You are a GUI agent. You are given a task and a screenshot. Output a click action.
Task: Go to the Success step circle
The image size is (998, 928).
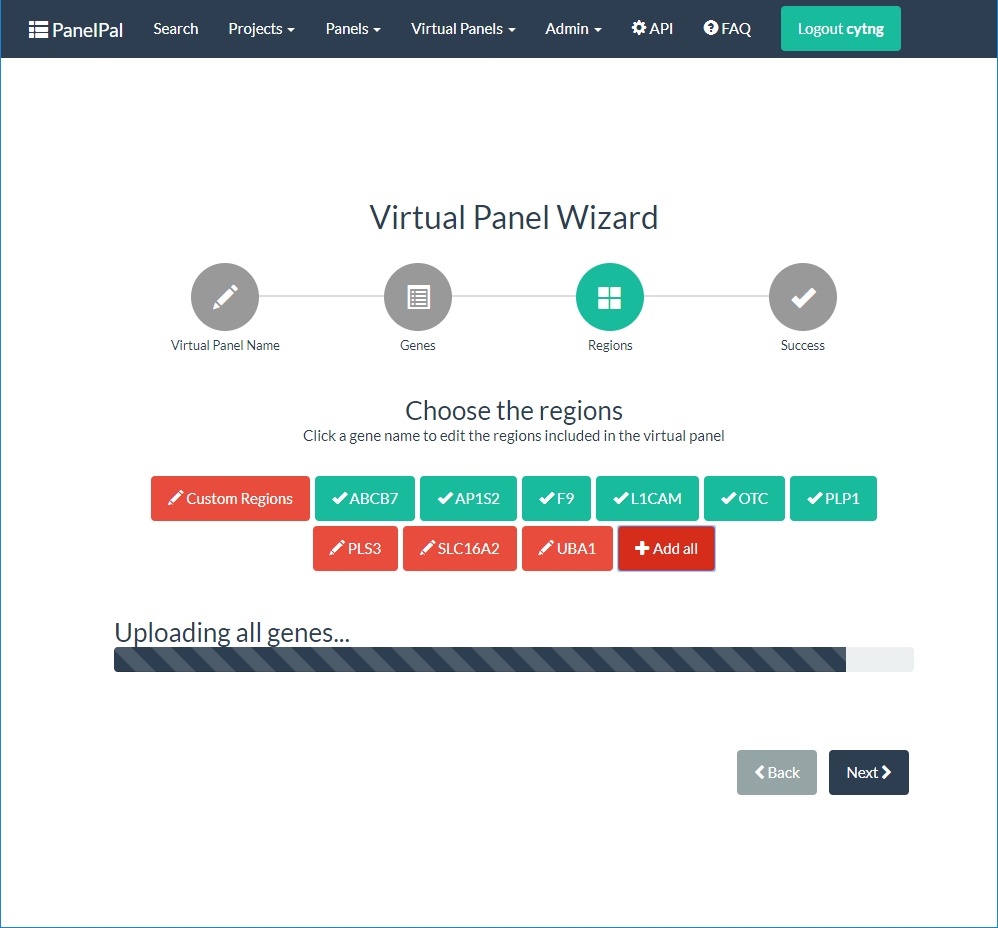pos(803,297)
